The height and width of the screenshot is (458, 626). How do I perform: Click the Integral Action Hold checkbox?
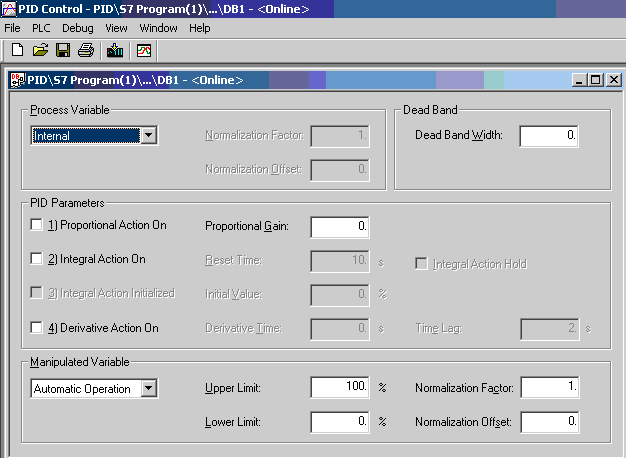coord(421,264)
